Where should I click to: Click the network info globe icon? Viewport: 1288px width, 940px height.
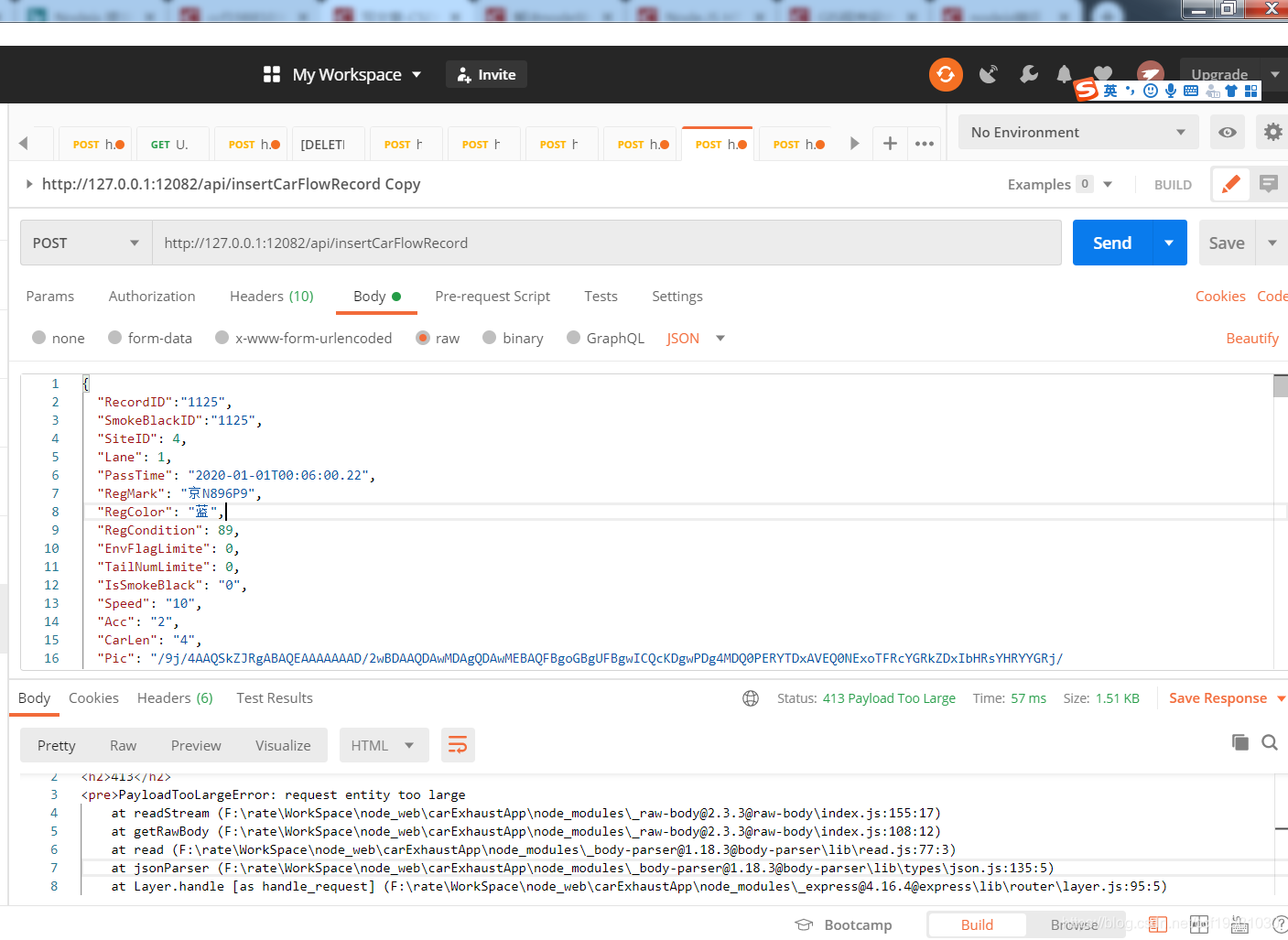click(x=751, y=697)
